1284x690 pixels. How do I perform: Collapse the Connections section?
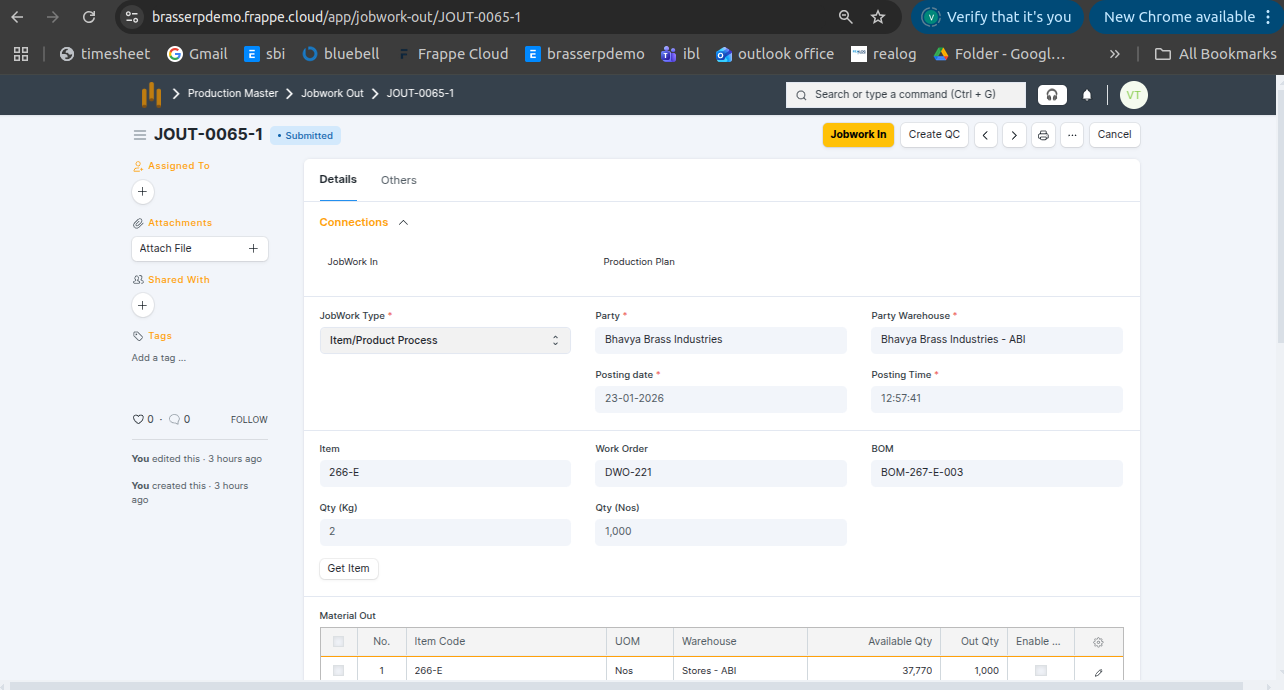click(x=403, y=223)
